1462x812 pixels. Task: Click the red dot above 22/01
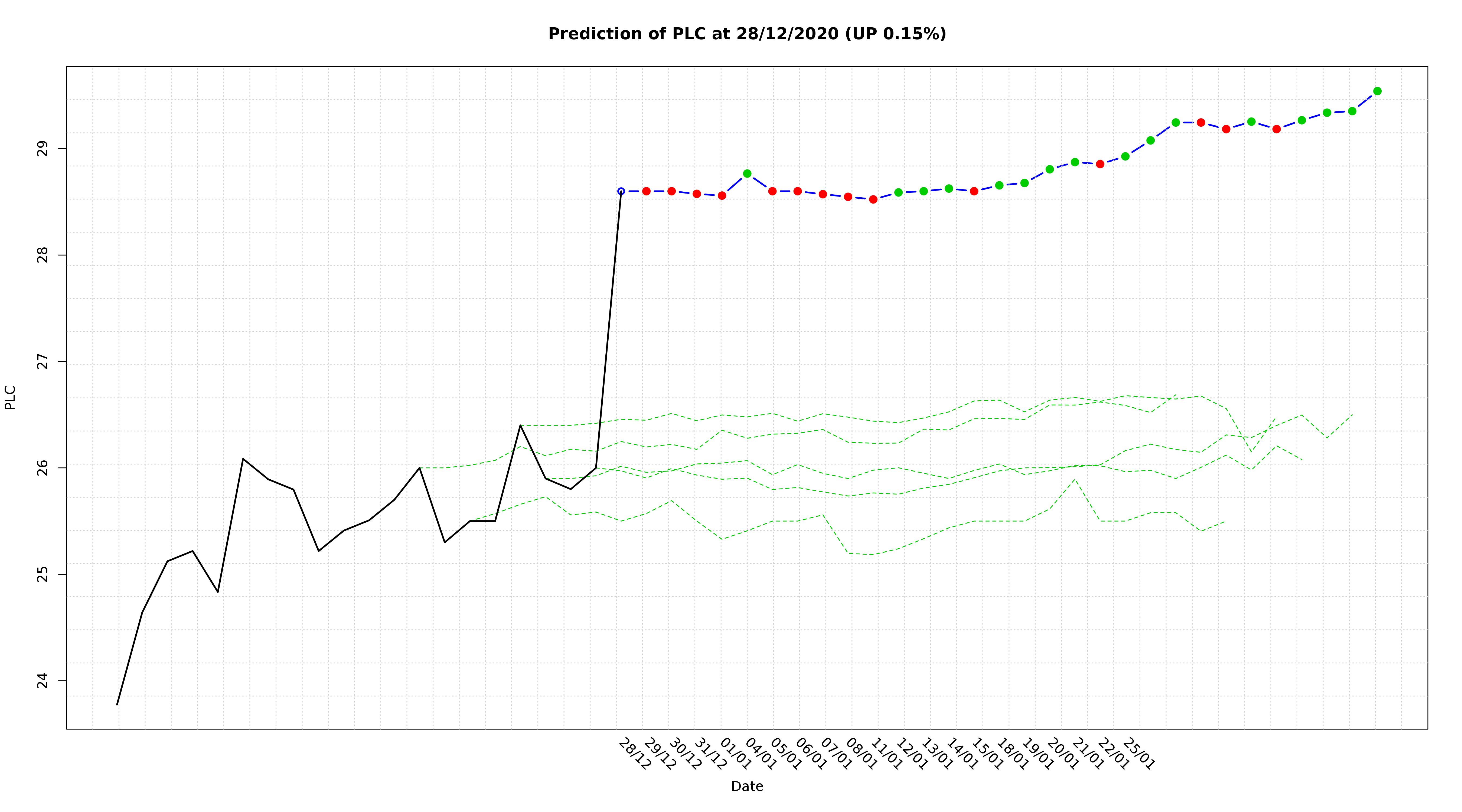click(x=1100, y=164)
